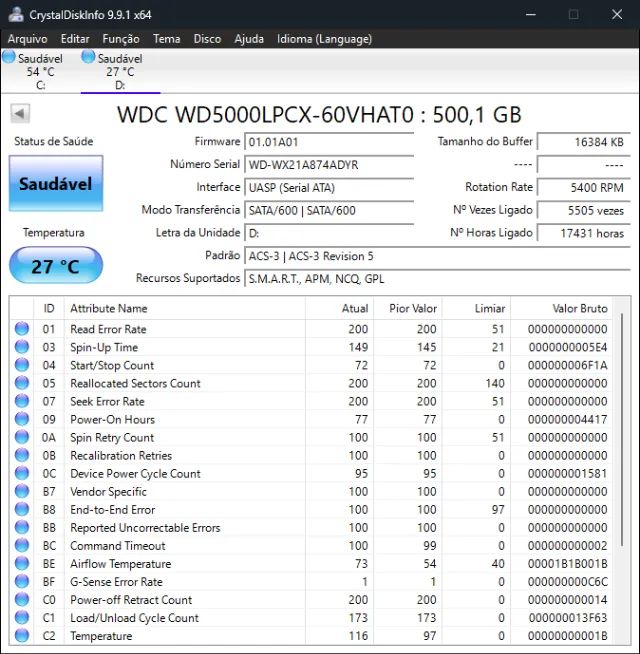Click the Padrão field ACS-3 Revision 5
Viewport: 640px width, 654px height.
point(437,256)
